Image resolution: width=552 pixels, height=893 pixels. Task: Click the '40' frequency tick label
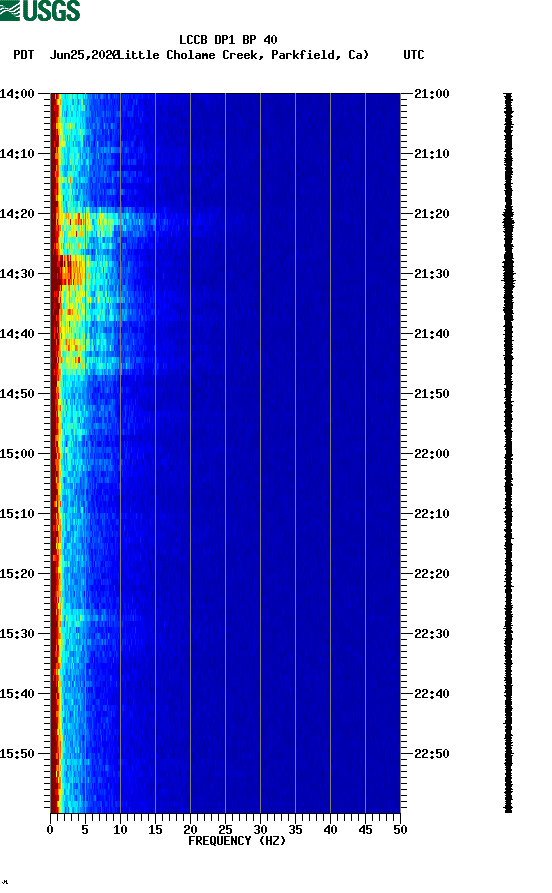click(x=330, y=829)
